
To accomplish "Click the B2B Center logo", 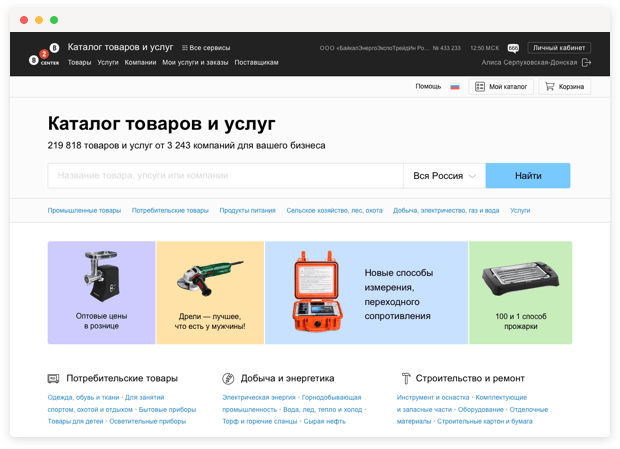I will [45, 54].
